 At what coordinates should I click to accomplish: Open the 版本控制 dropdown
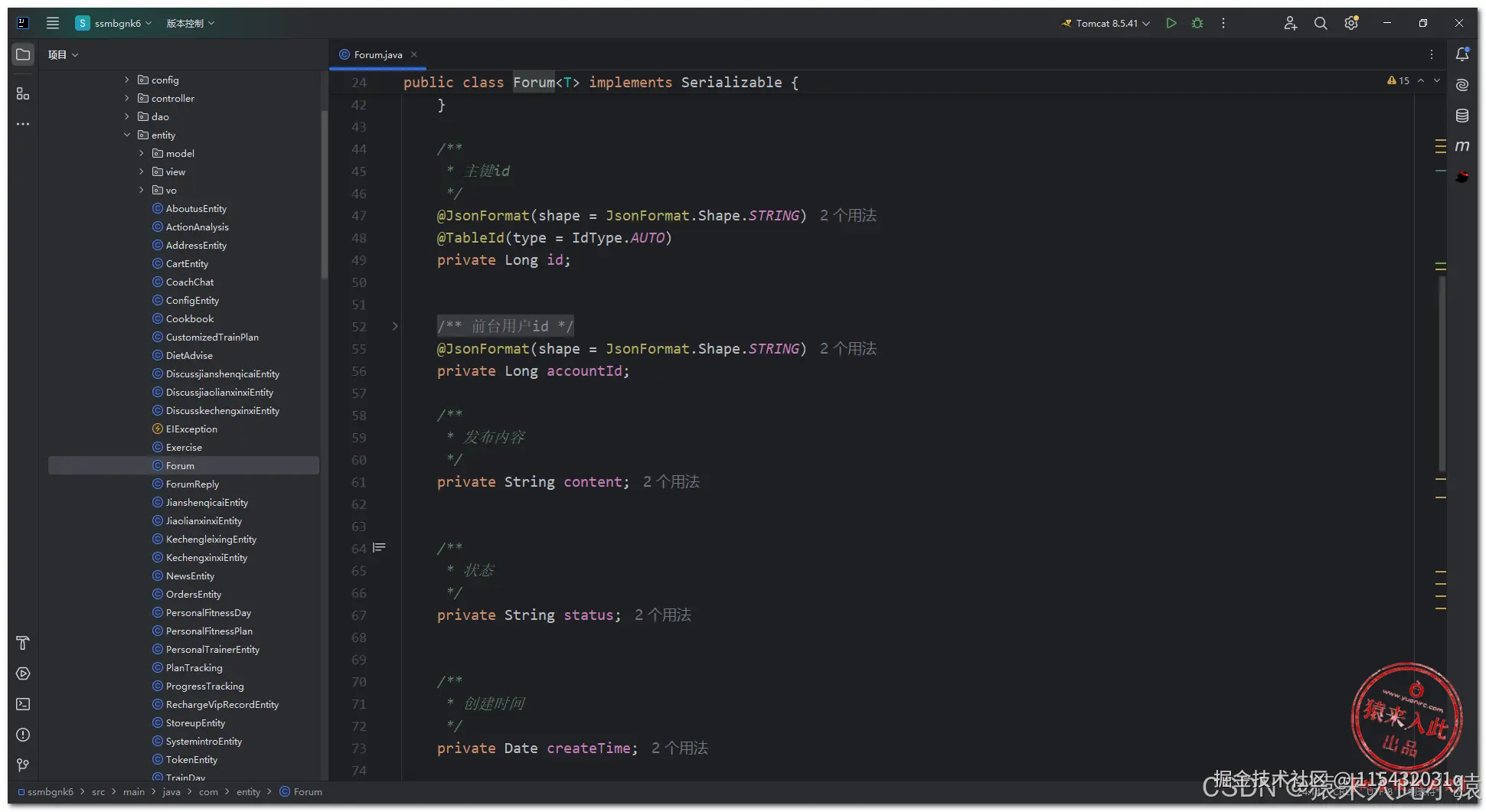pos(191,23)
